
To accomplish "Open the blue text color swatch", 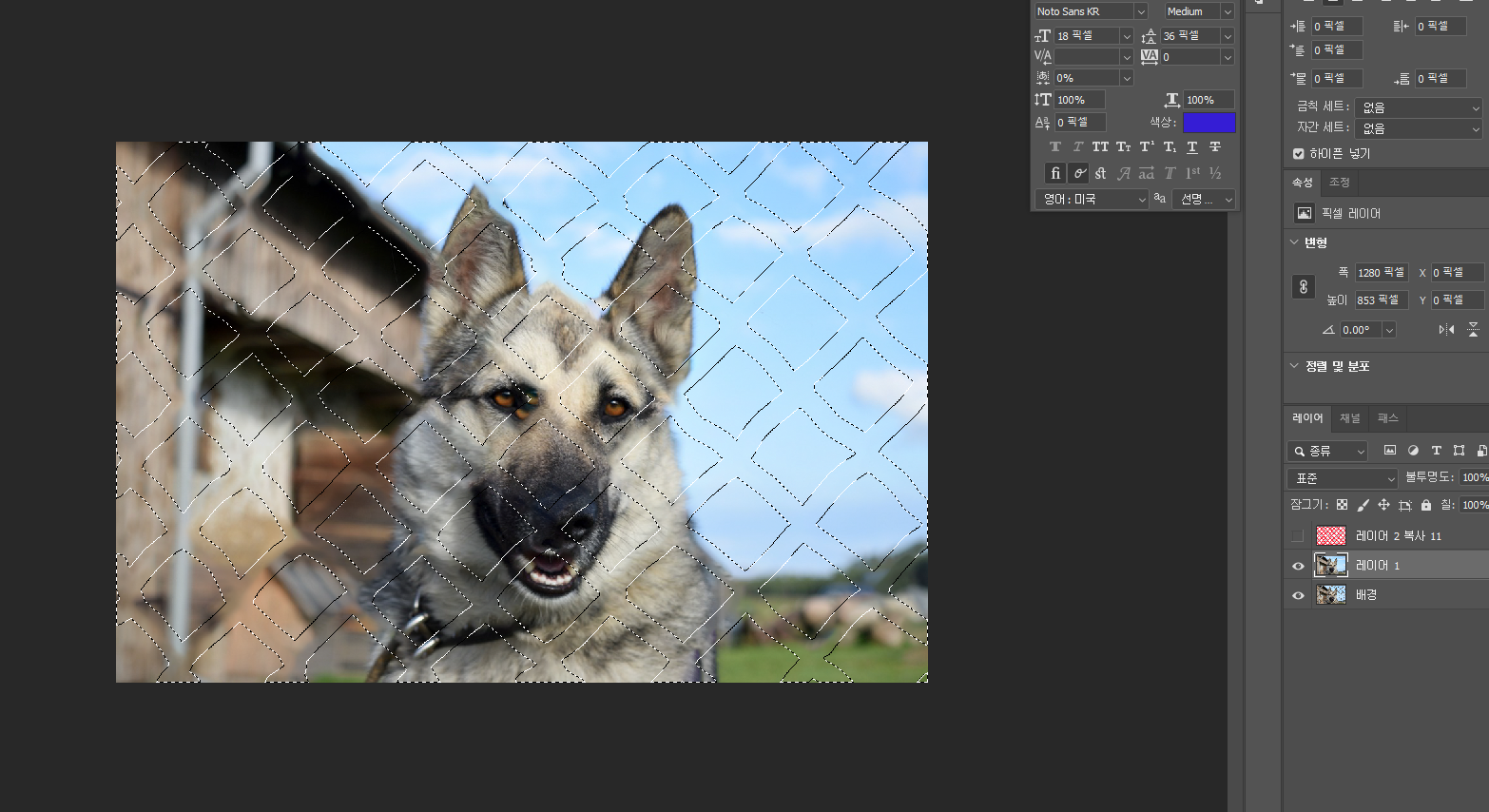I will pyautogui.click(x=1209, y=123).
